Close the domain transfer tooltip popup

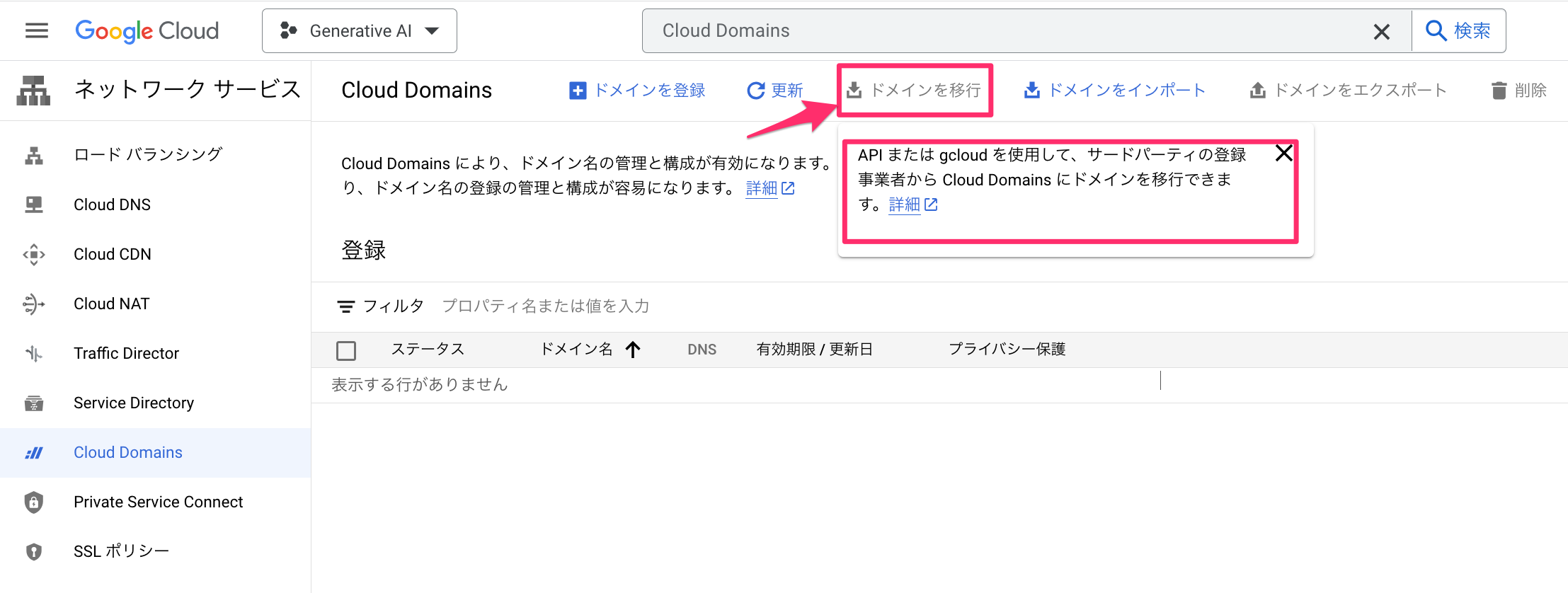coord(1283,153)
